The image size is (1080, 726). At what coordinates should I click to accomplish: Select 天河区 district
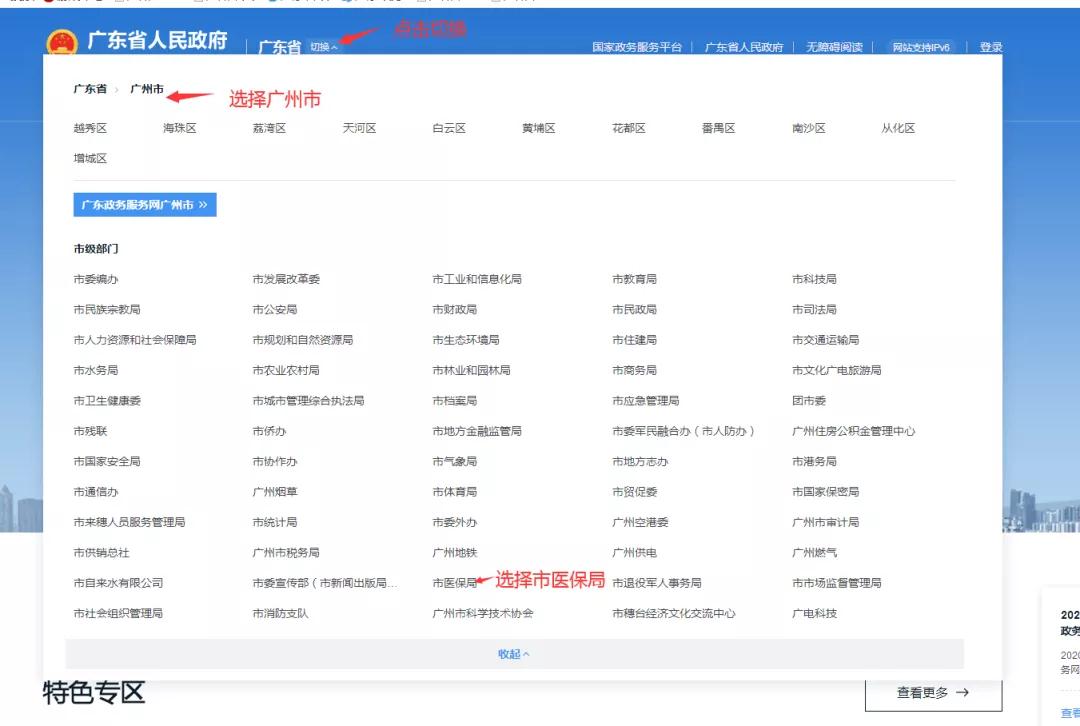point(360,128)
